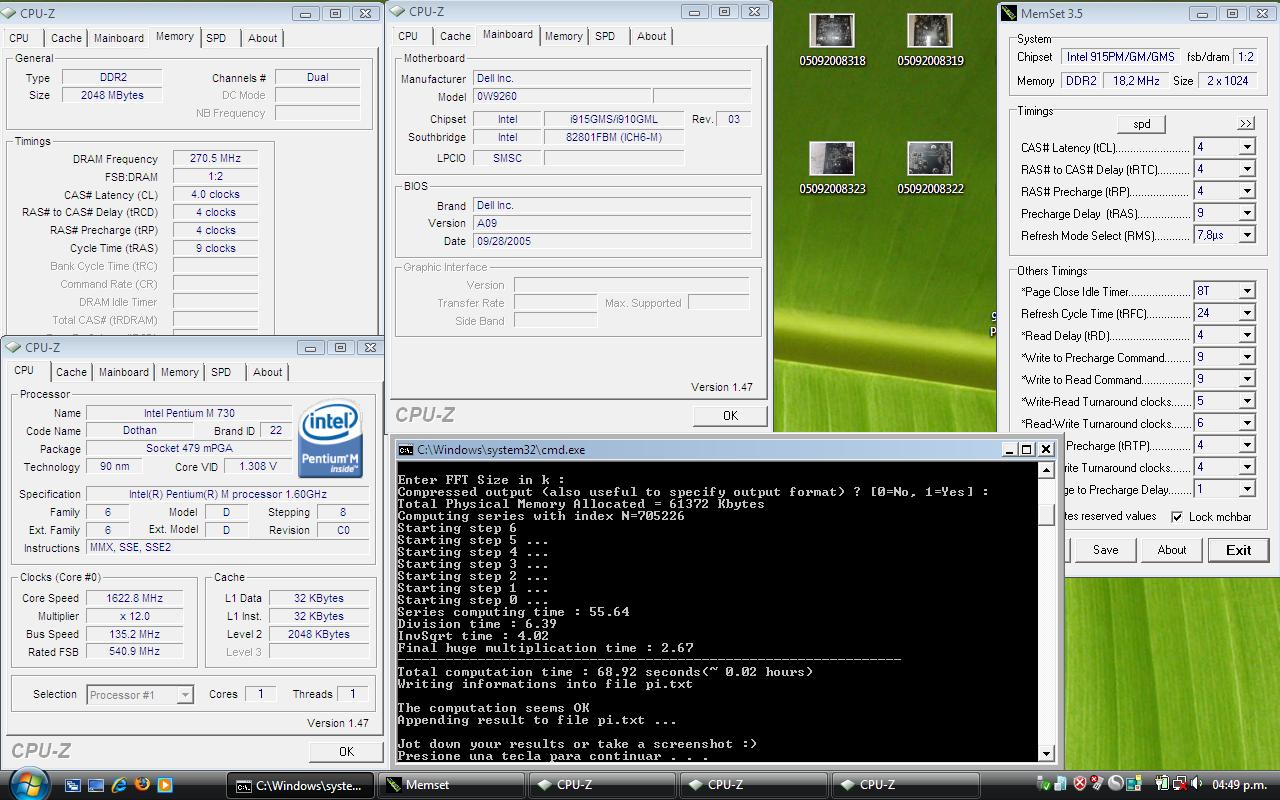Click the 04:49 p.m. taskbar clock
Image resolution: width=1280 pixels, height=800 pixels.
pos(1238,785)
